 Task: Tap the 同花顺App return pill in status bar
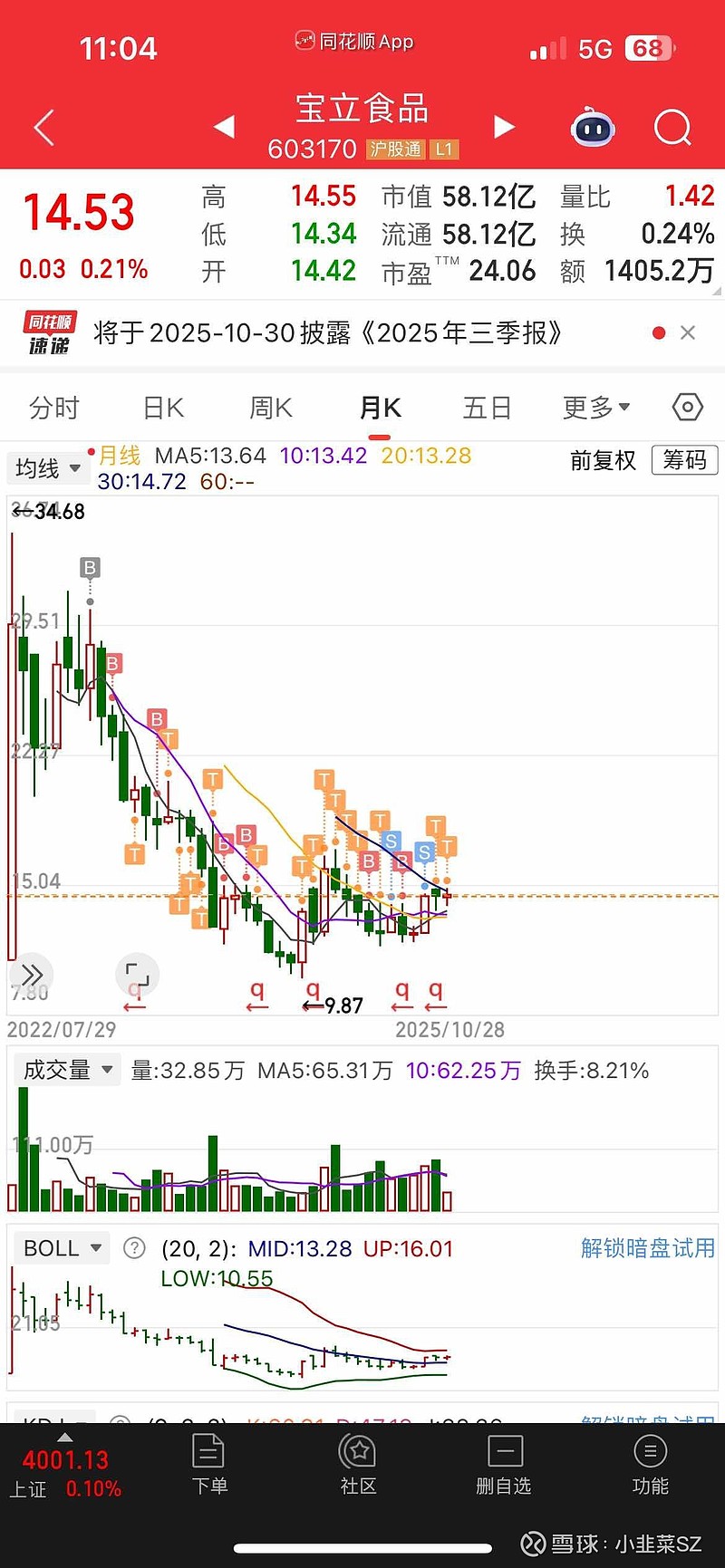pyautogui.click(x=354, y=42)
